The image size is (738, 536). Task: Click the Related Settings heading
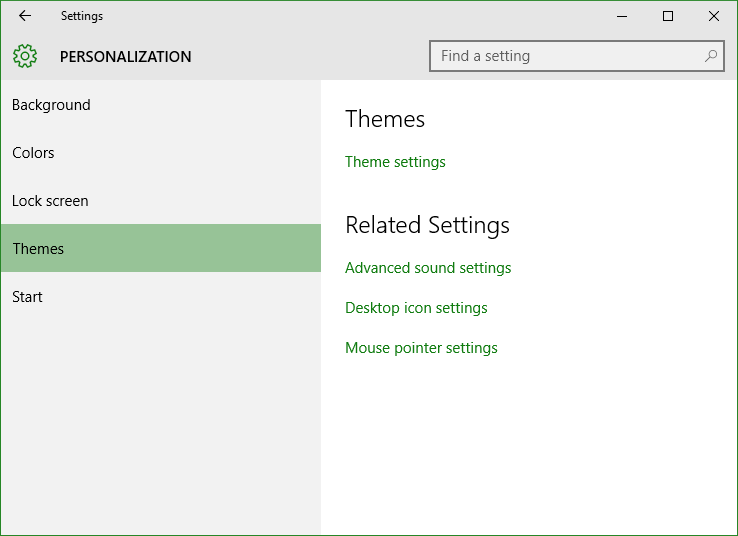coord(427,225)
